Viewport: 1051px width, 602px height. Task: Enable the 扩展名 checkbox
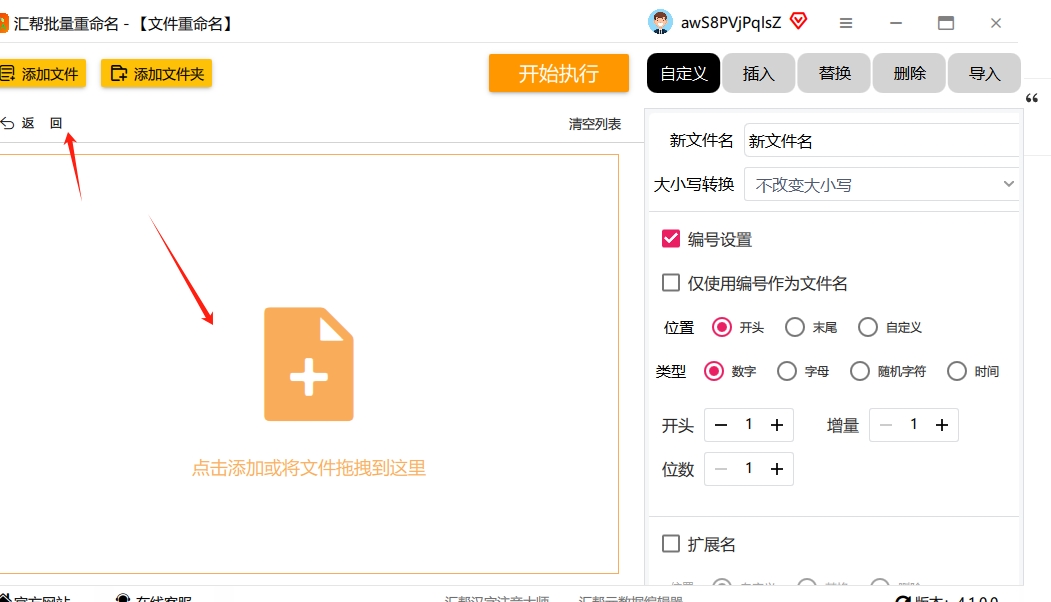670,543
